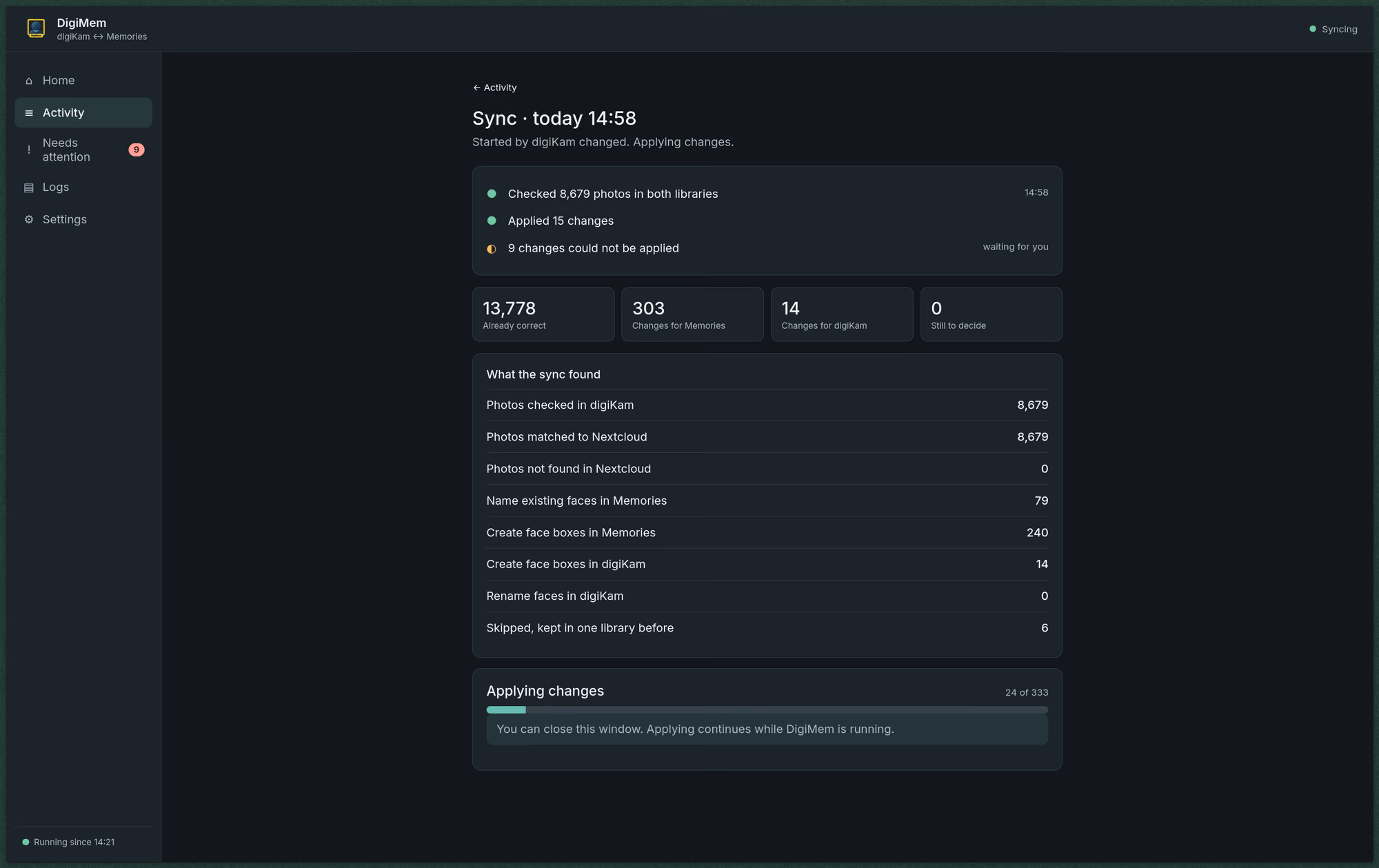Image resolution: width=1379 pixels, height=868 pixels.
Task: Click the 'Sync · today 14:58' title
Action: tap(554, 118)
